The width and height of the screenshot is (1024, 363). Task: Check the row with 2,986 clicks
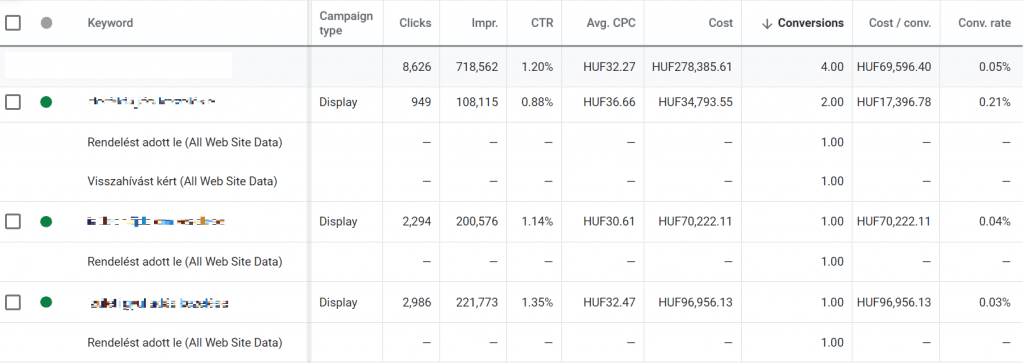tap(13, 302)
